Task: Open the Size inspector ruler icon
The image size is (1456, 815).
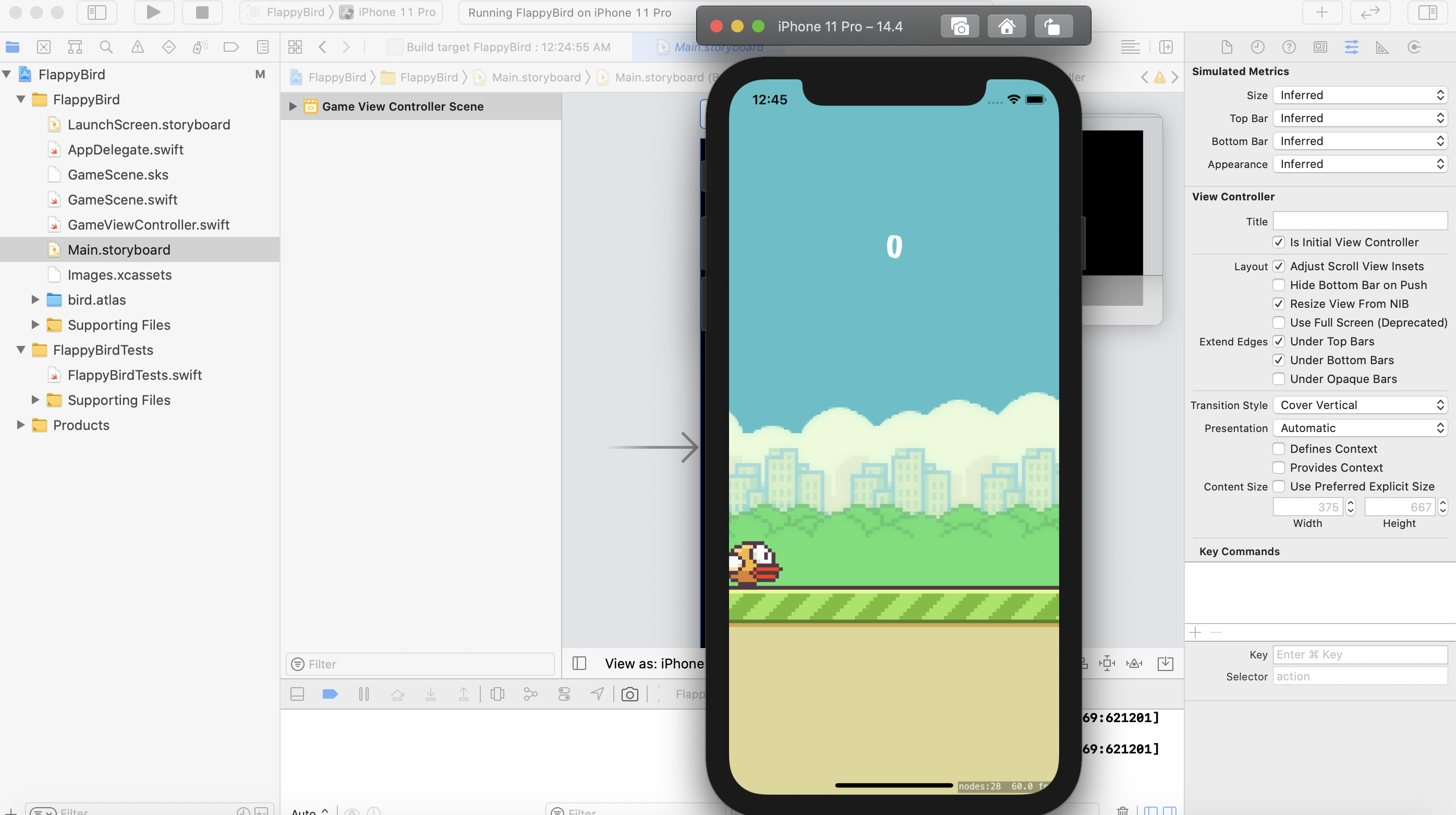Action: 1382,47
